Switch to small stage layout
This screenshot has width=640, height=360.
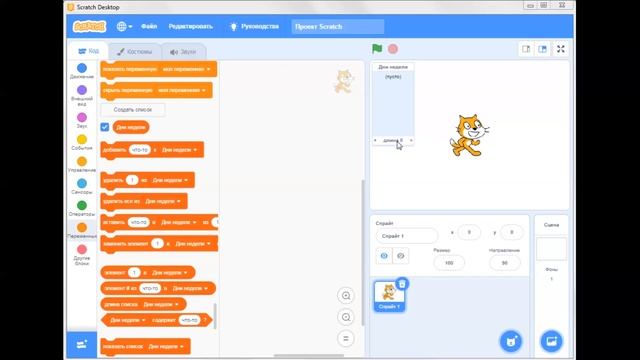tap(526, 49)
